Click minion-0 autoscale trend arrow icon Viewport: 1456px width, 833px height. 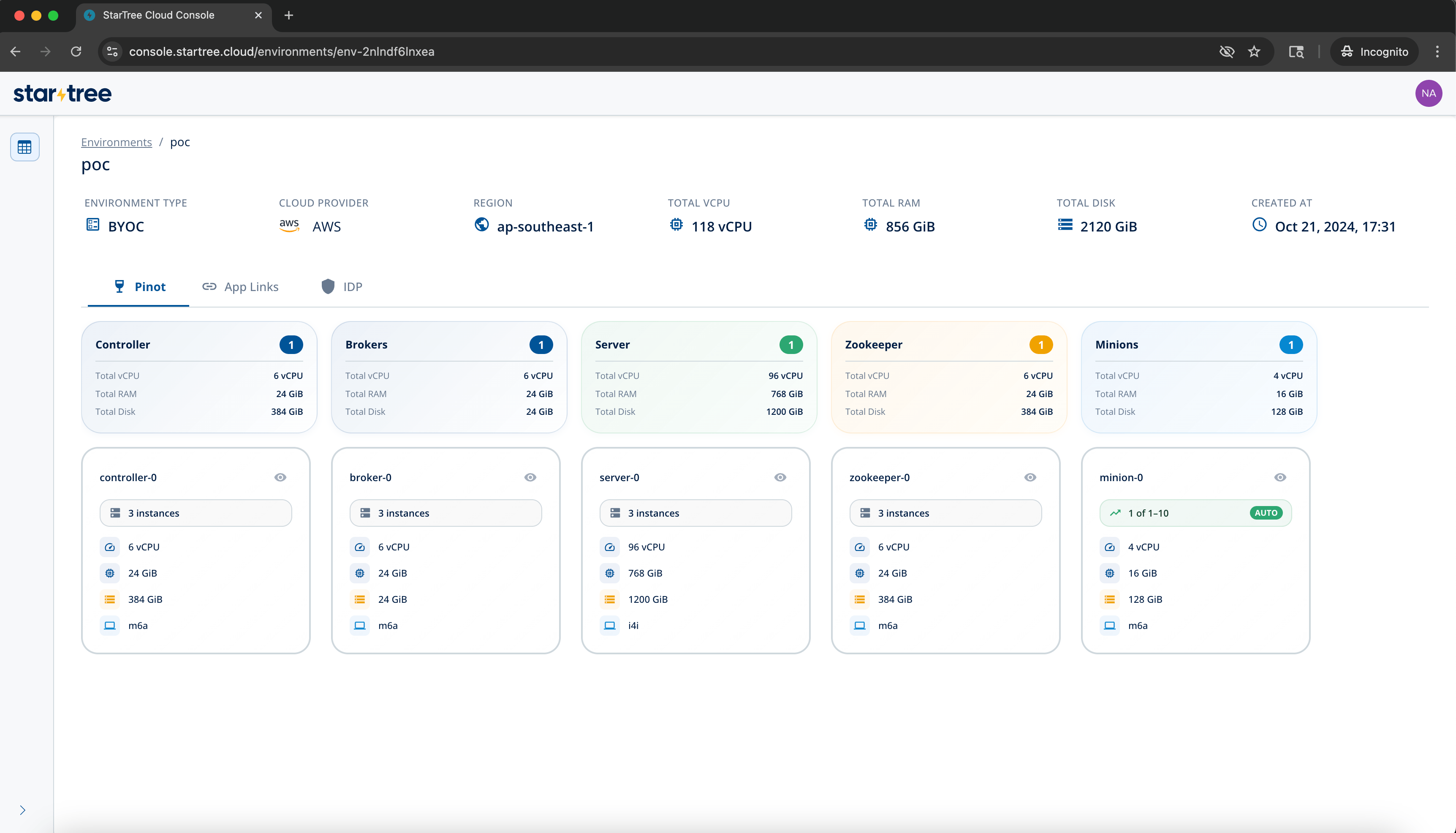1115,513
